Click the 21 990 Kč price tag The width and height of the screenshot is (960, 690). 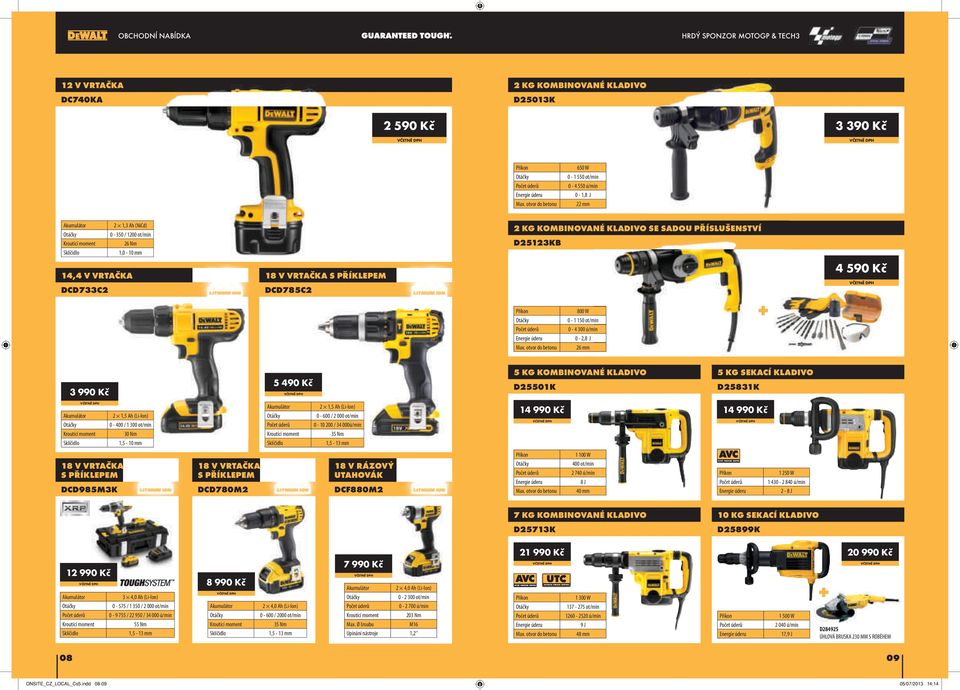click(x=542, y=553)
